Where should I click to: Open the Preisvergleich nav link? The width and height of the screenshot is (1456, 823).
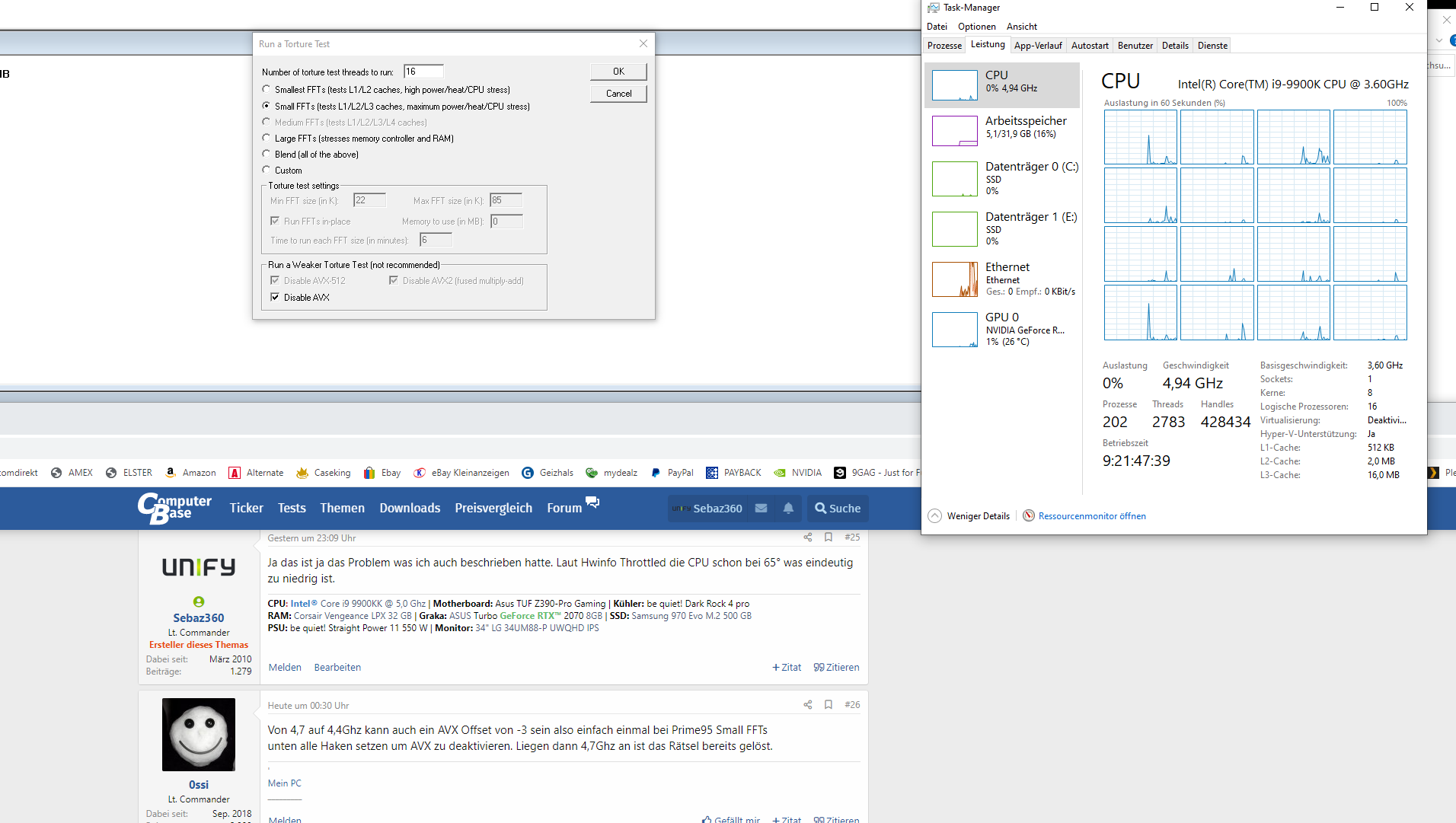[x=493, y=508]
